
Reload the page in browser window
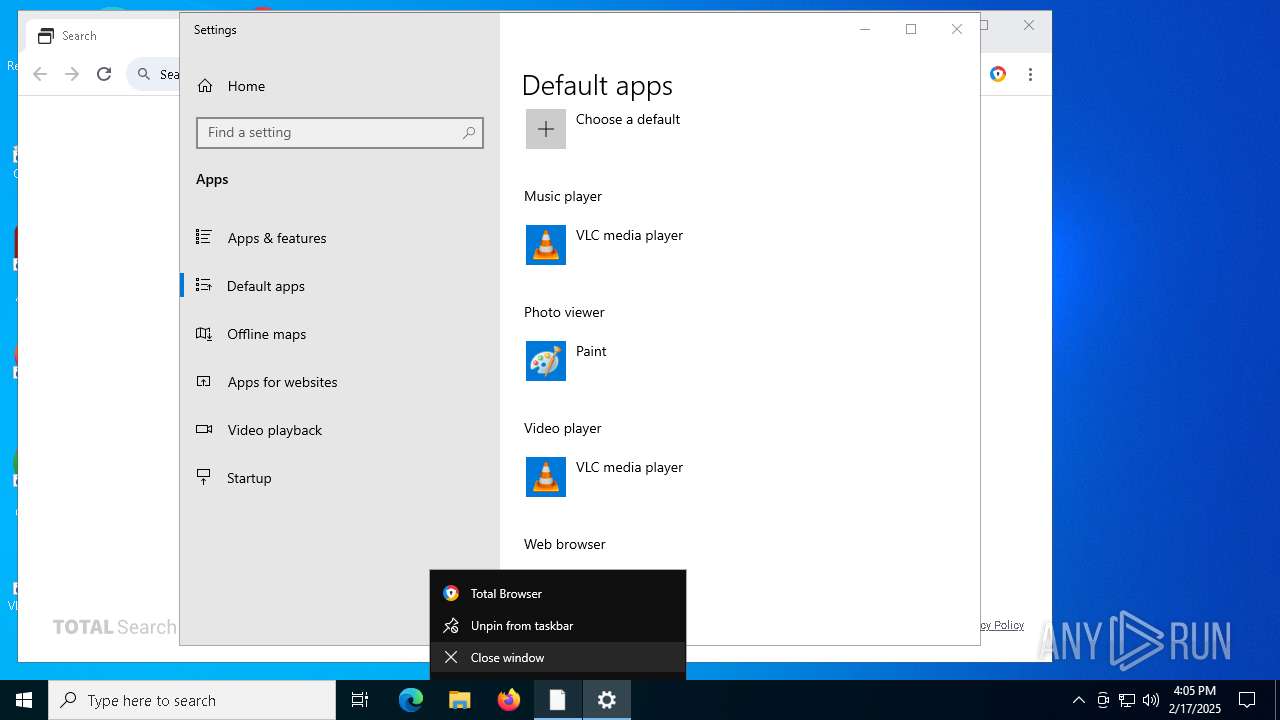coord(104,74)
